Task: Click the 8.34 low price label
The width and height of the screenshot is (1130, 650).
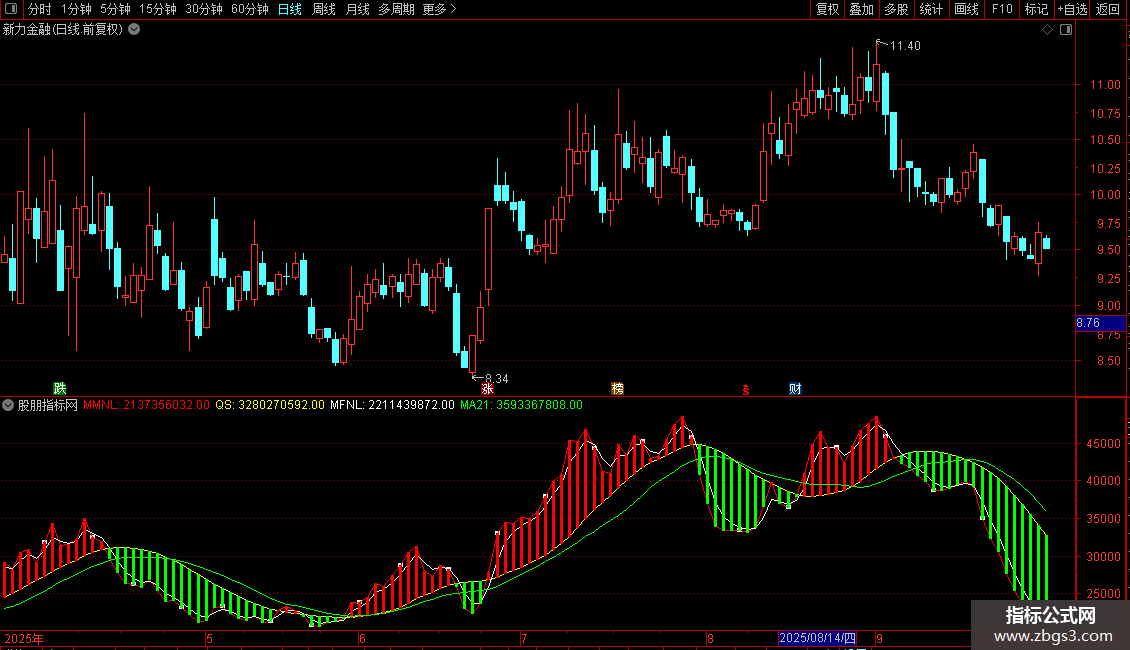Action: coord(497,378)
